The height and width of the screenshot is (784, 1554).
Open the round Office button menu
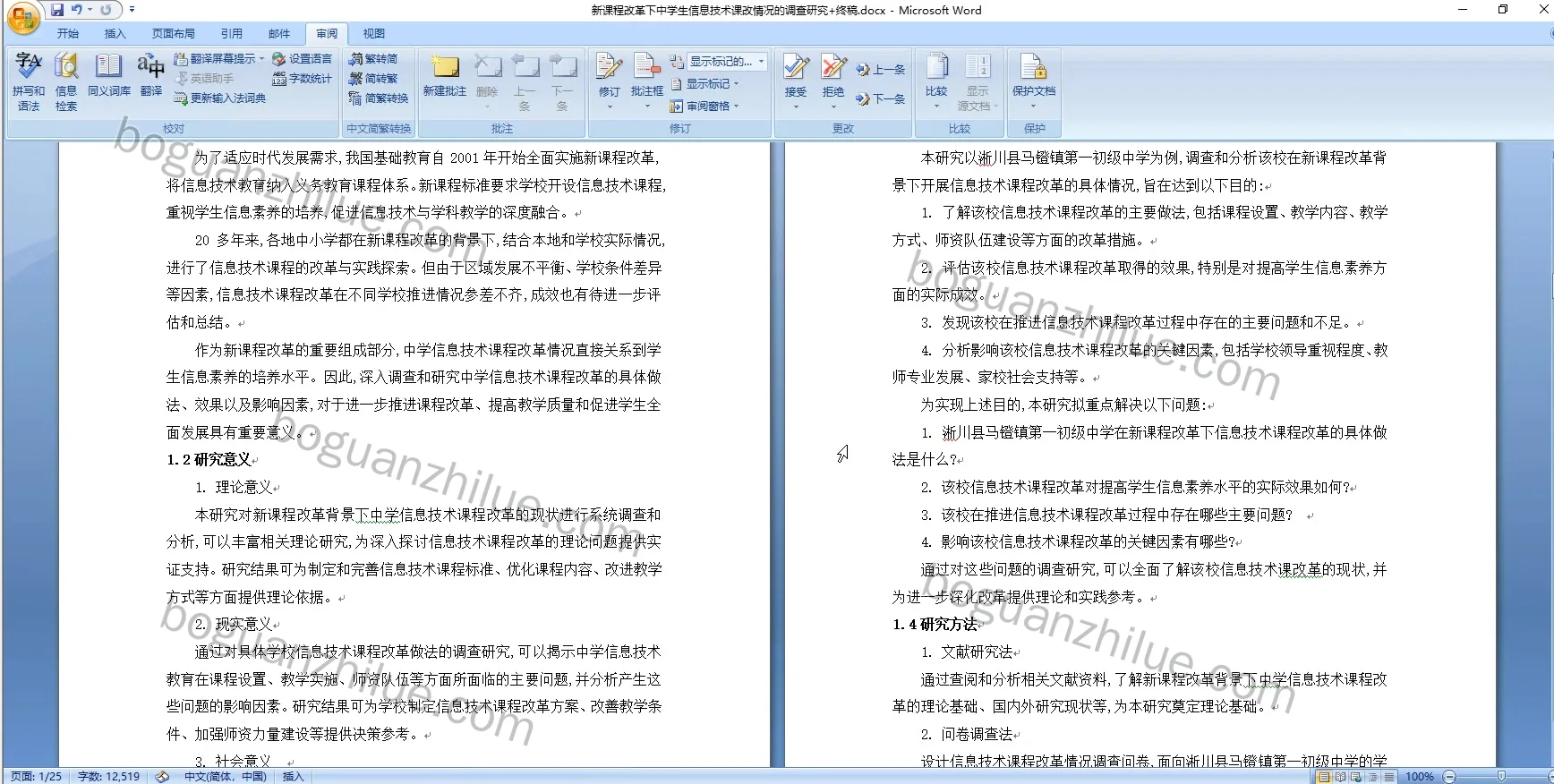22,18
